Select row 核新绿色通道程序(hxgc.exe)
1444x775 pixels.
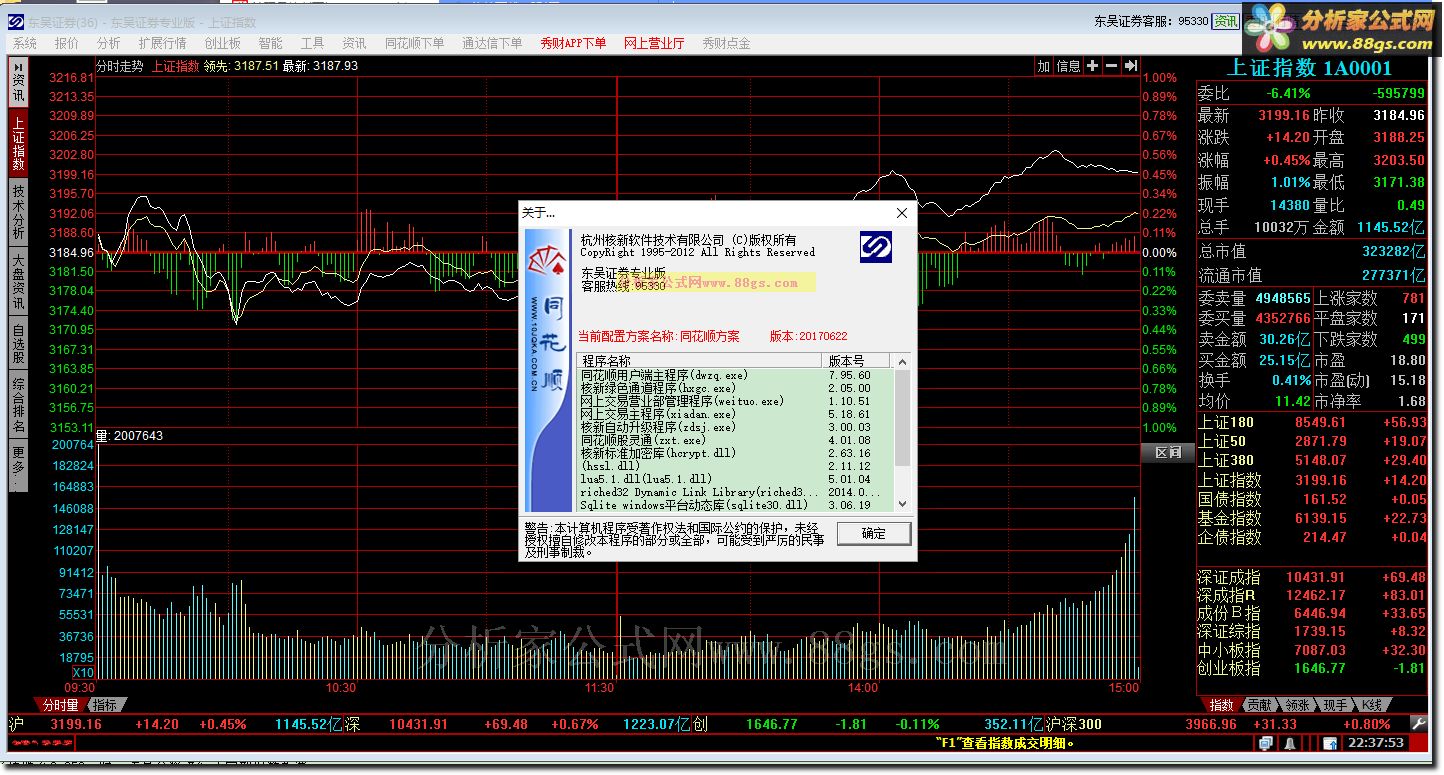(x=736, y=388)
